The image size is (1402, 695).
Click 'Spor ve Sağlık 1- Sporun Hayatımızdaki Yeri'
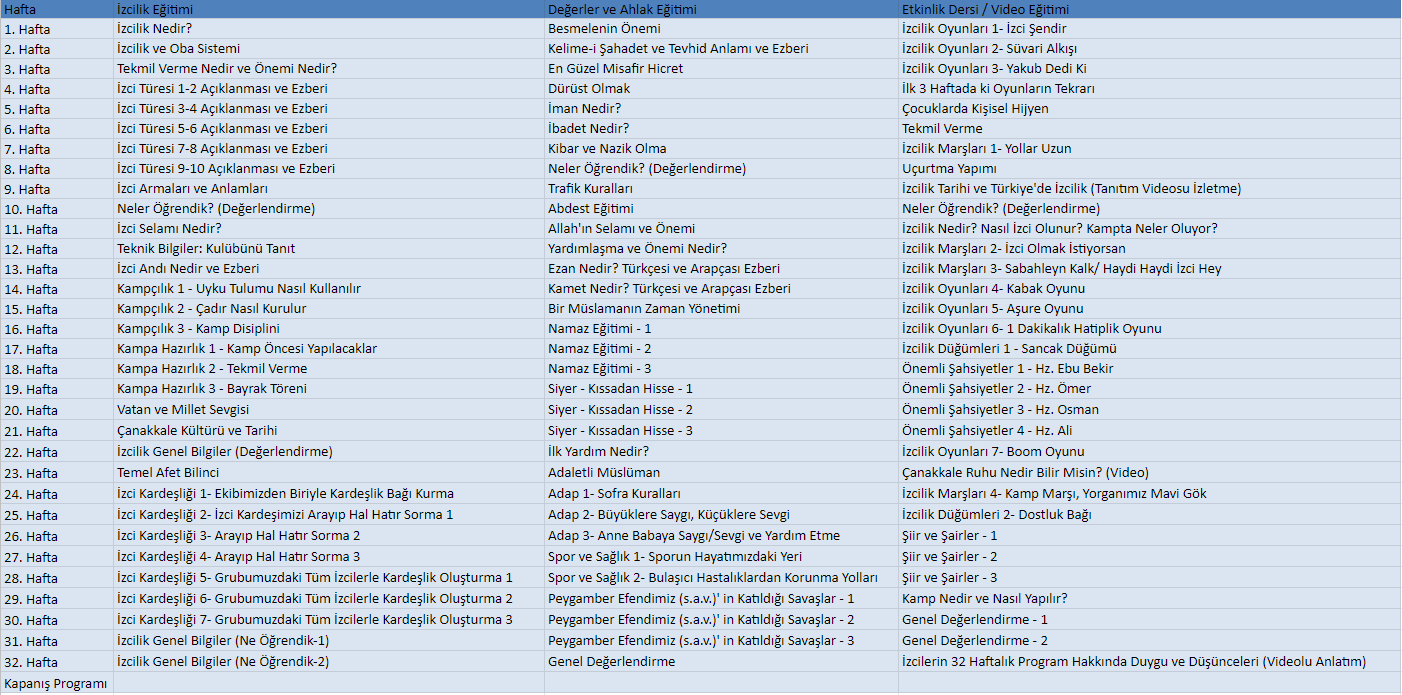click(x=721, y=557)
